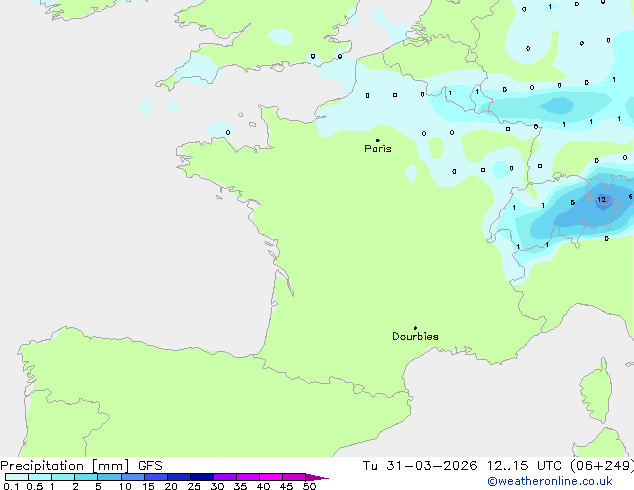Select the 15–20 mm blue legend swatch

pyautogui.click(x=156, y=477)
